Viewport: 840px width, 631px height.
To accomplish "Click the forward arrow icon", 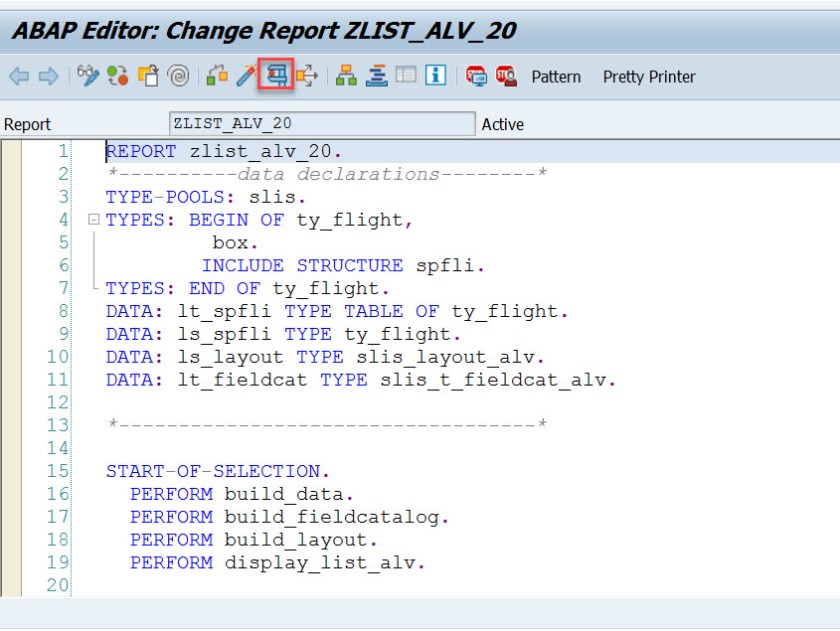I will pos(49,76).
